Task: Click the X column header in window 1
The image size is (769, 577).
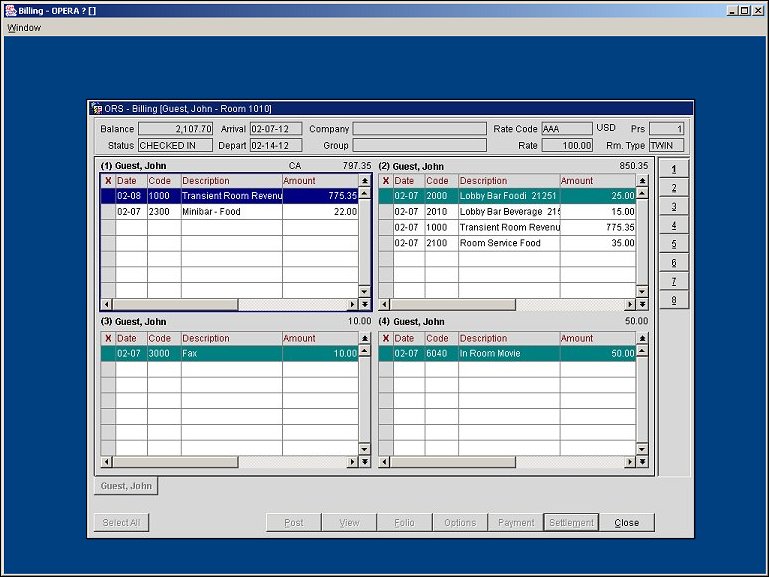Action: coord(108,181)
